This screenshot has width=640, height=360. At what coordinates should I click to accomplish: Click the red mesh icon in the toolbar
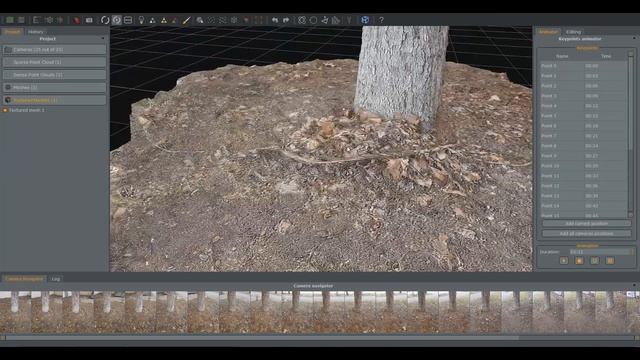tap(77, 20)
